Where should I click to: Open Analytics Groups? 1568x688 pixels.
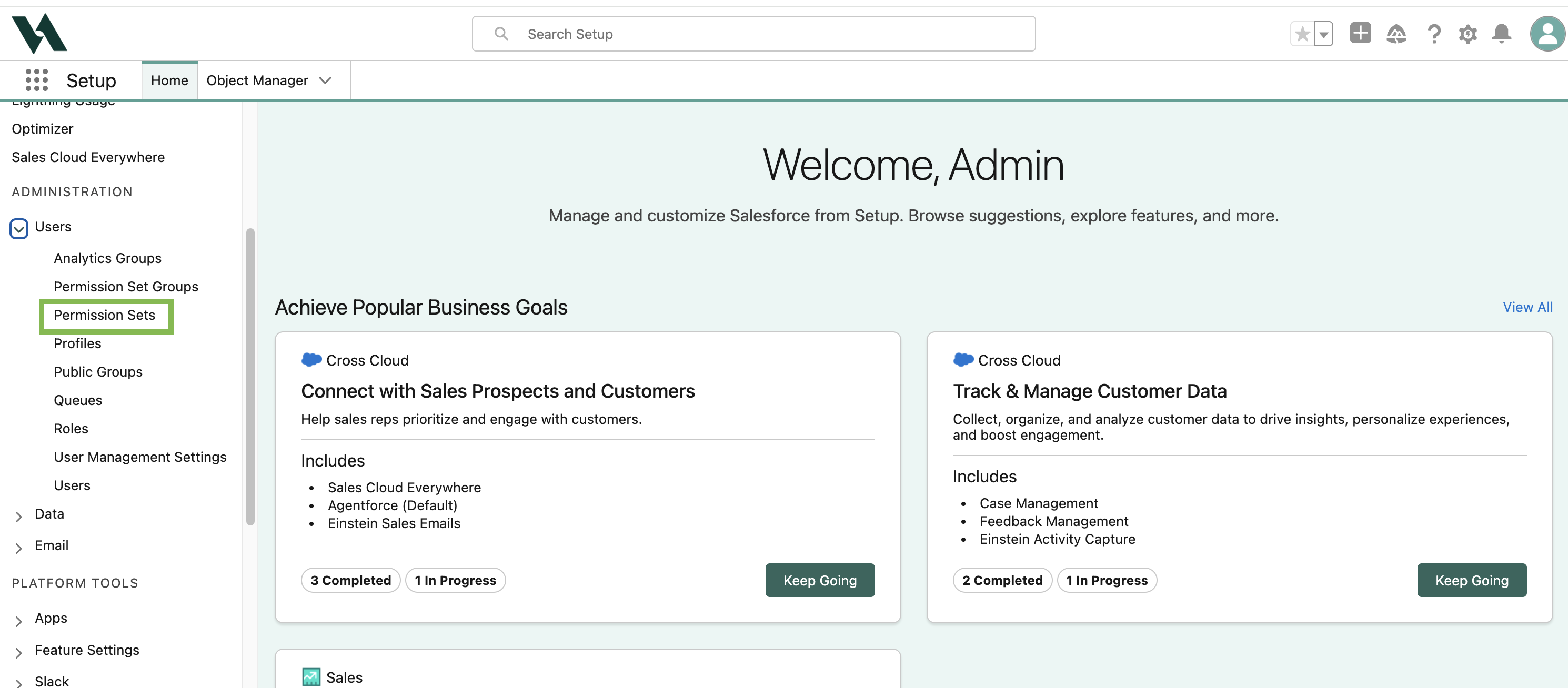coord(108,258)
